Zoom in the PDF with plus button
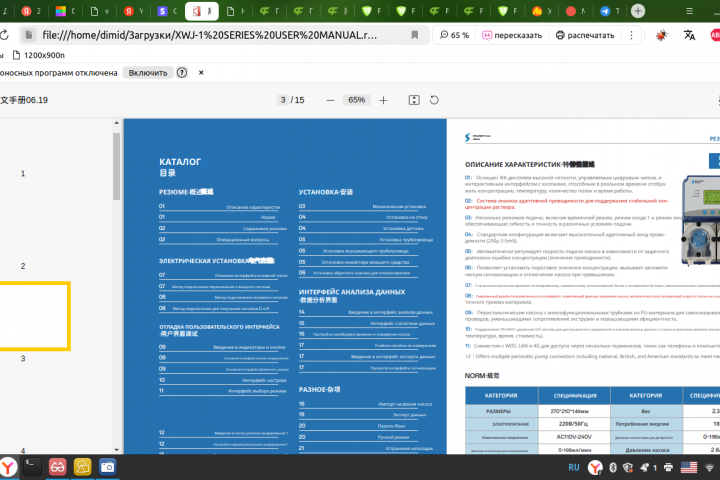 [383, 100]
